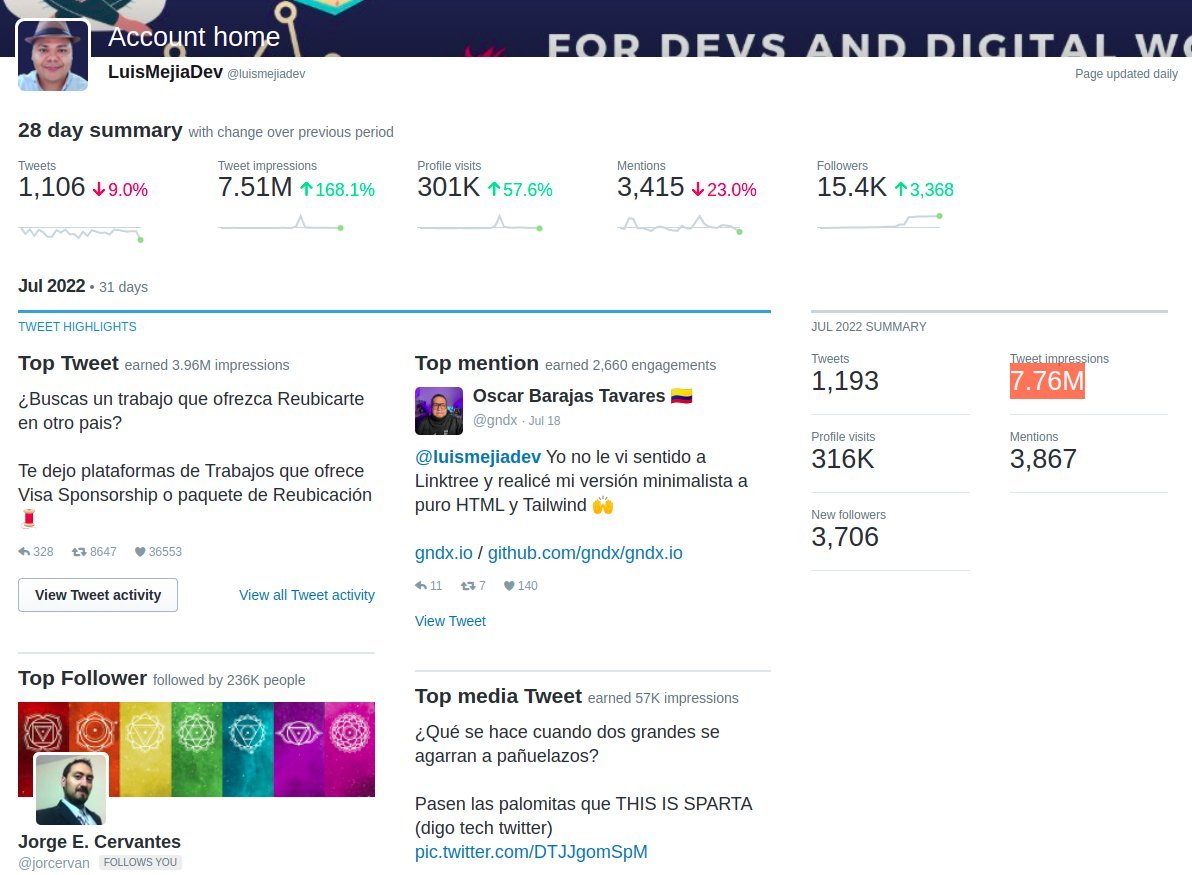Click the highlighted 7.76M Tweet impressions value
The image size is (1192, 875).
[x=1046, y=381]
